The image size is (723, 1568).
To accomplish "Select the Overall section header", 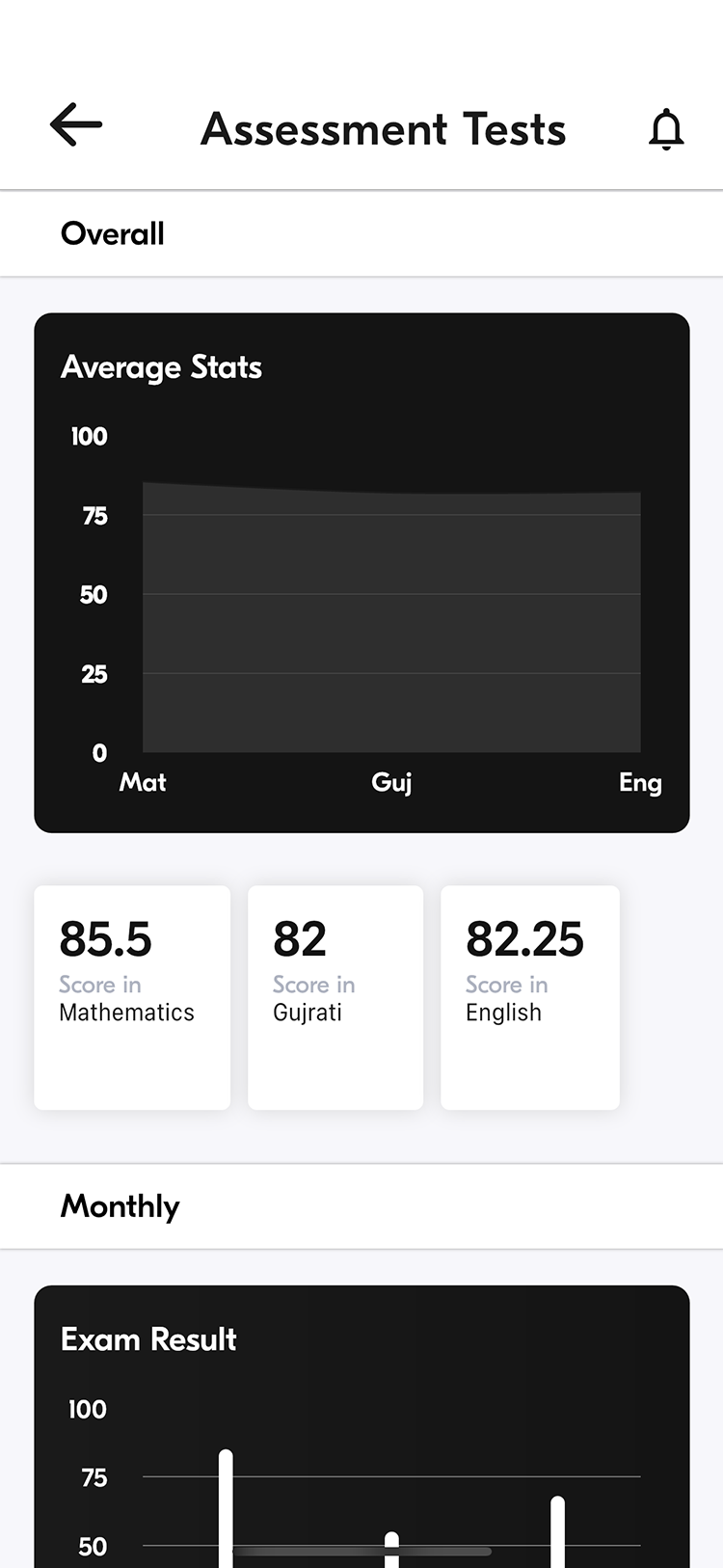I will 113,234.
